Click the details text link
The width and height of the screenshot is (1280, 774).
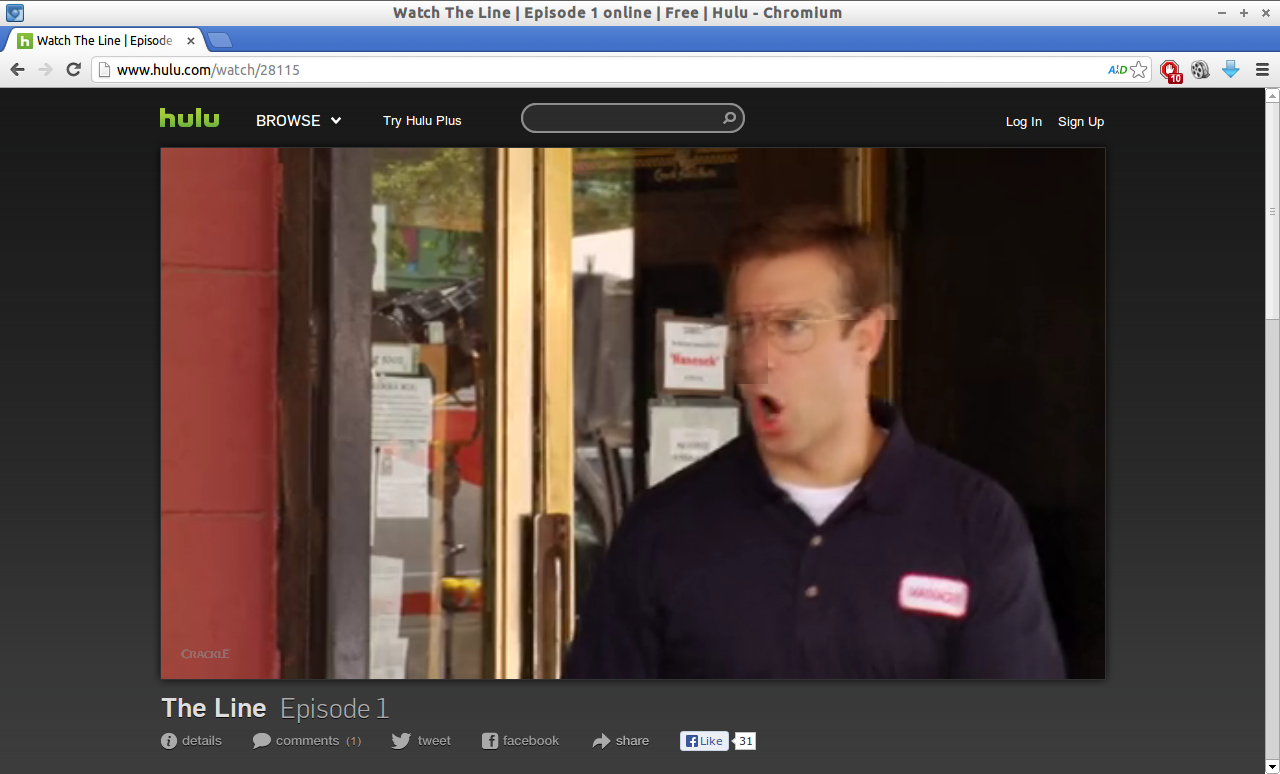pos(202,741)
